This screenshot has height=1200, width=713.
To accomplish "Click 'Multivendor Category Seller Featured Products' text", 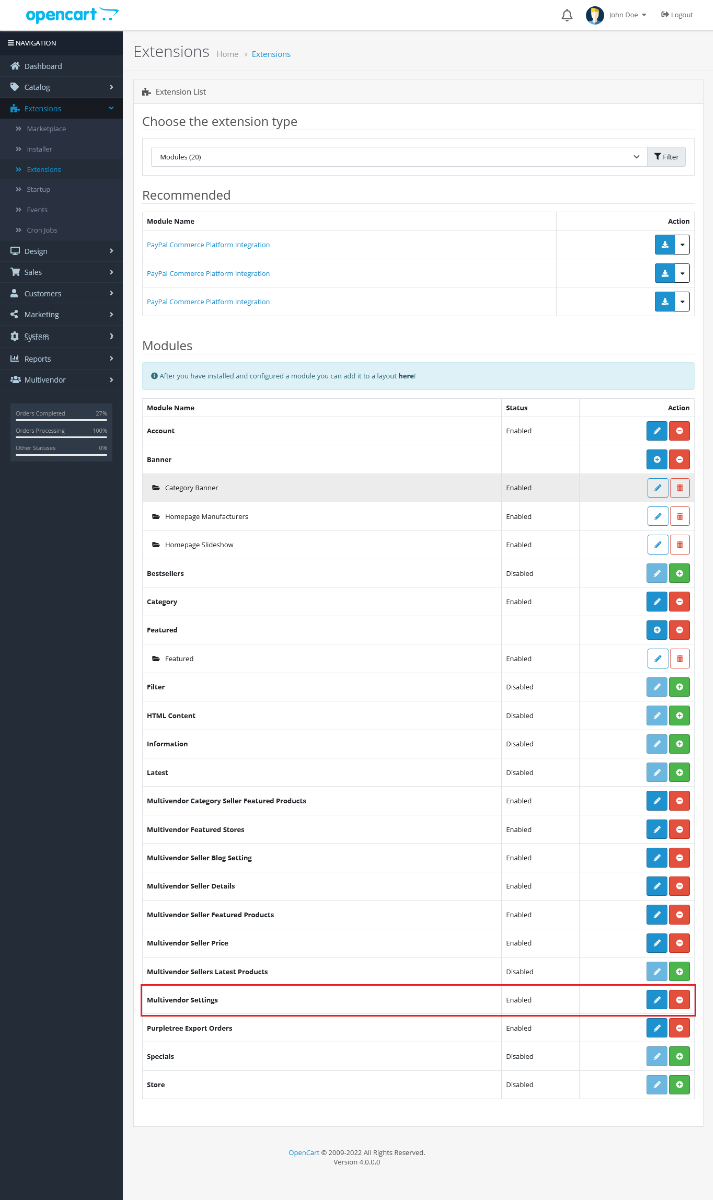I will click(226, 801).
